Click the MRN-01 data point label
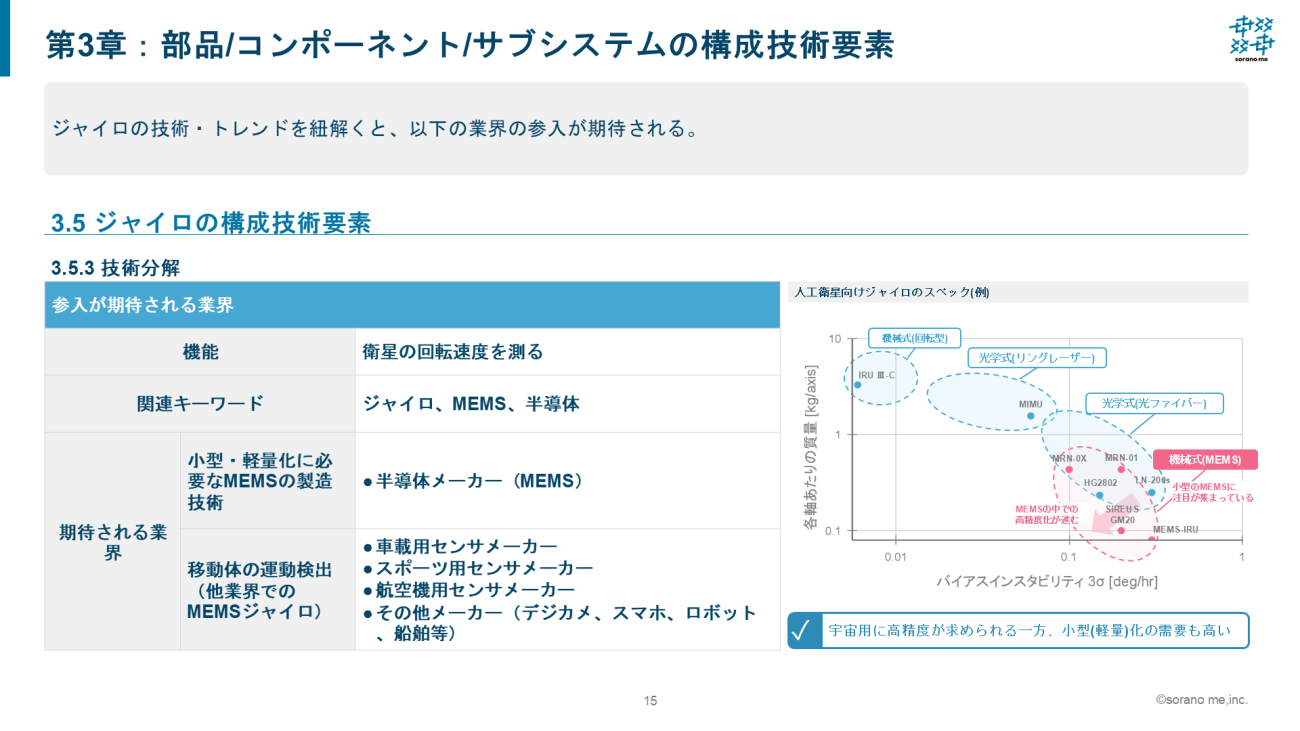The image size is (1300, 731). pos(1121,458)
